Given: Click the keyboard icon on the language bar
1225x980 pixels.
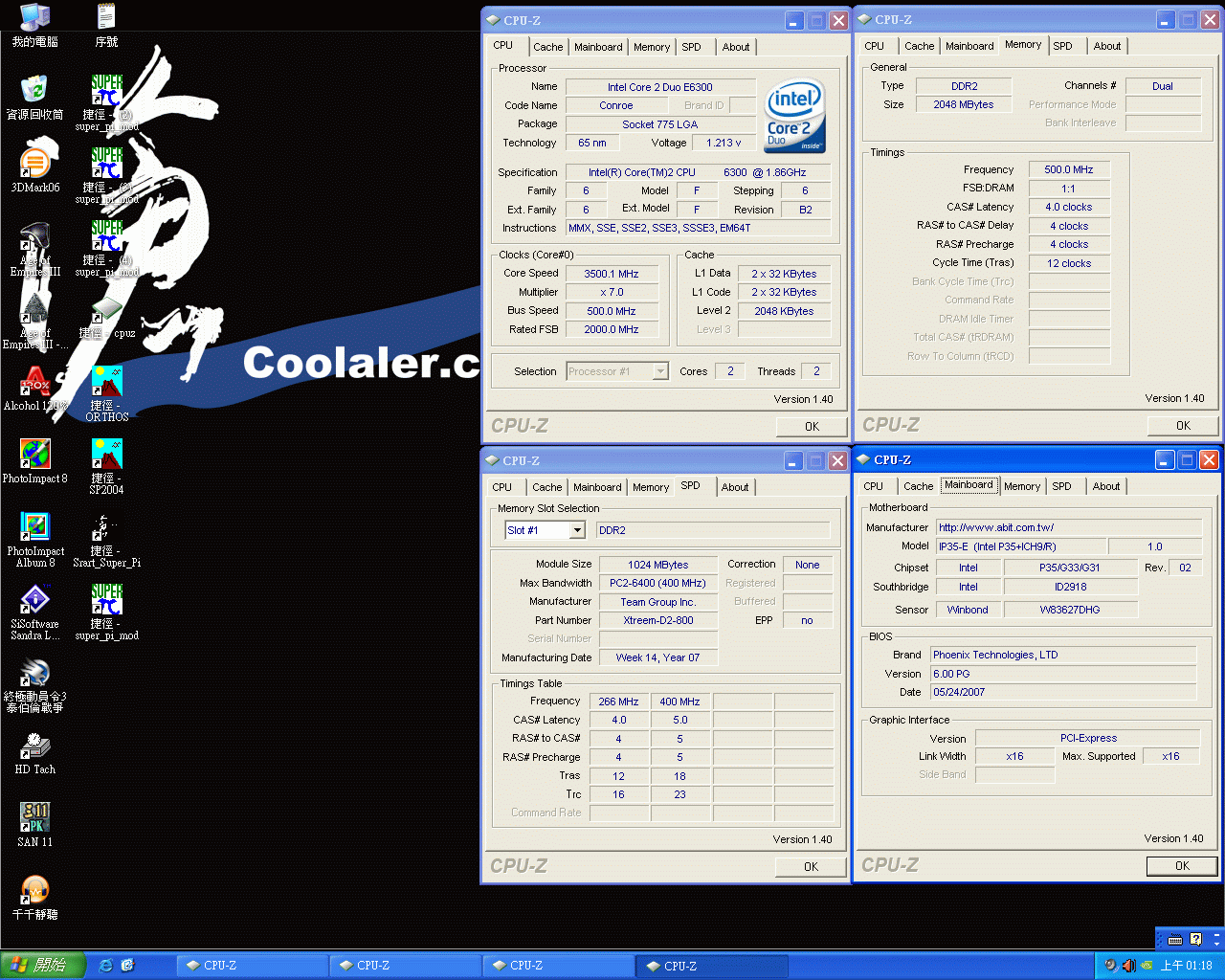Looking at the screenshot, I should point(1175,939).
